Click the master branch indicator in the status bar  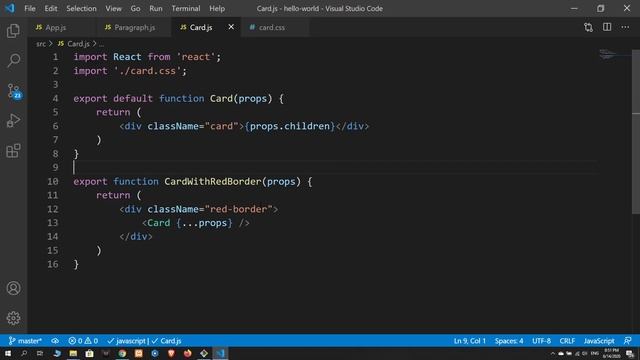[25, 341]
